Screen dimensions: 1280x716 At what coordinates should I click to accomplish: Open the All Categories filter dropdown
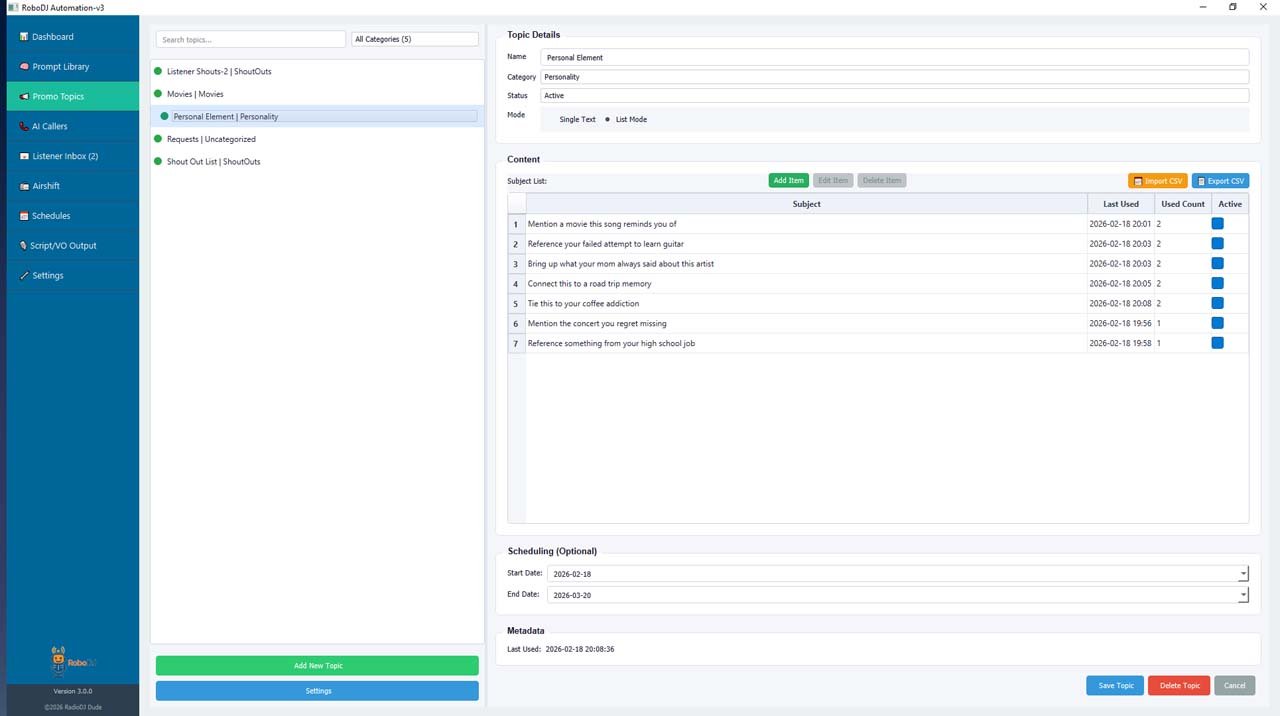click(415, 39)
